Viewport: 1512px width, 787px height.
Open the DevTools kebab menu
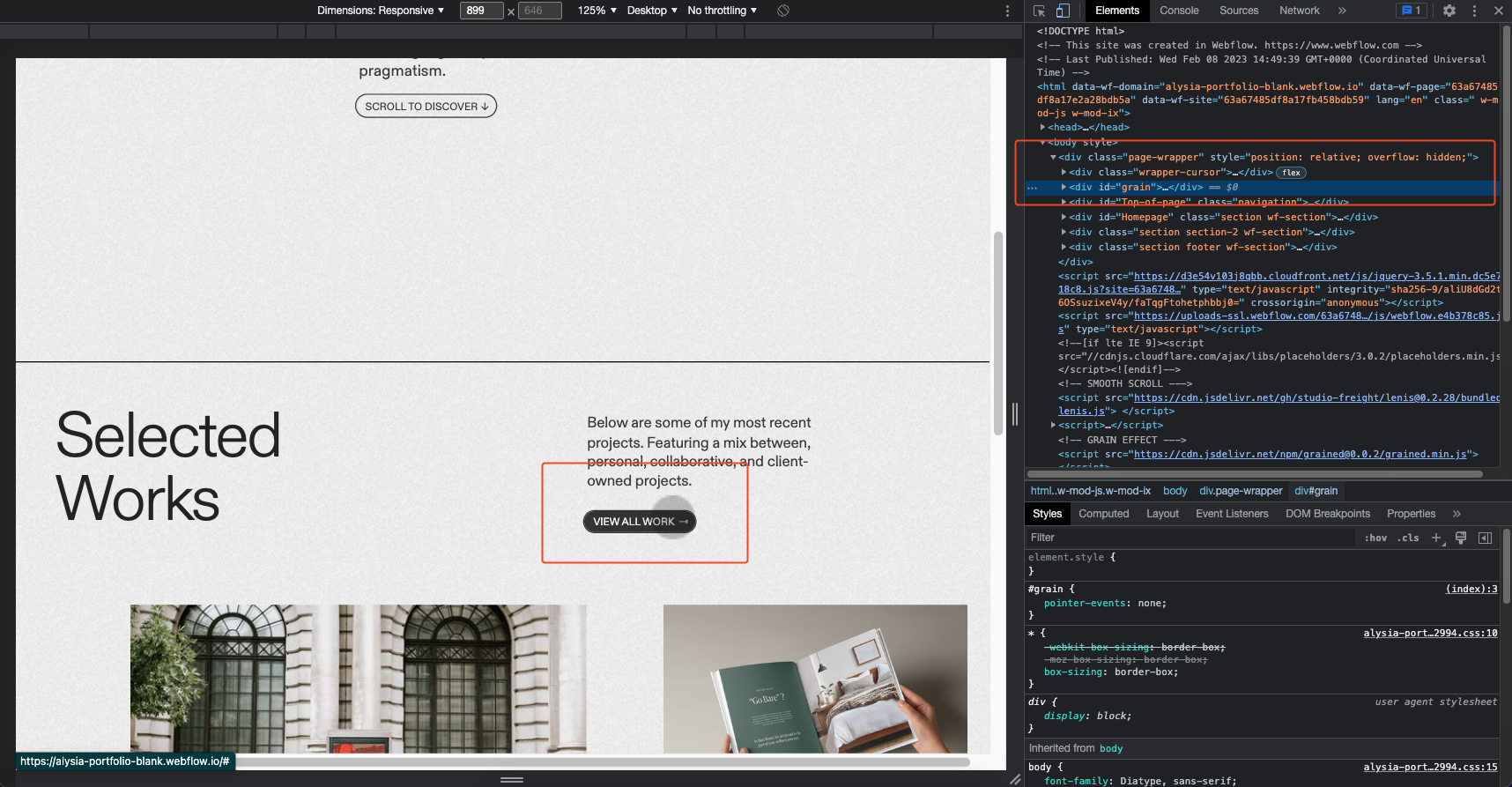[1474, 11]
